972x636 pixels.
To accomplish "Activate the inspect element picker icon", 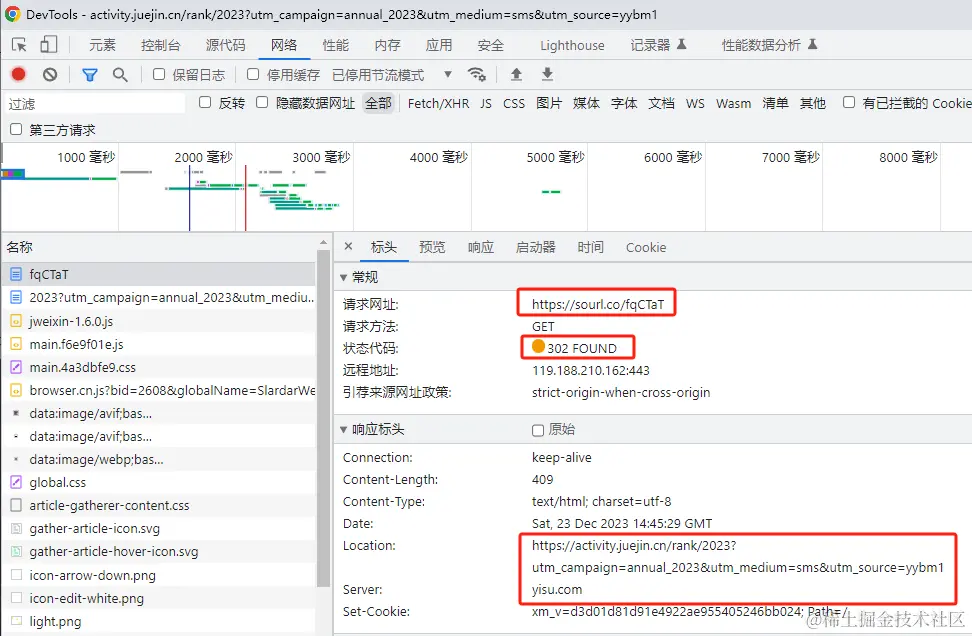I will coord(19,45).
